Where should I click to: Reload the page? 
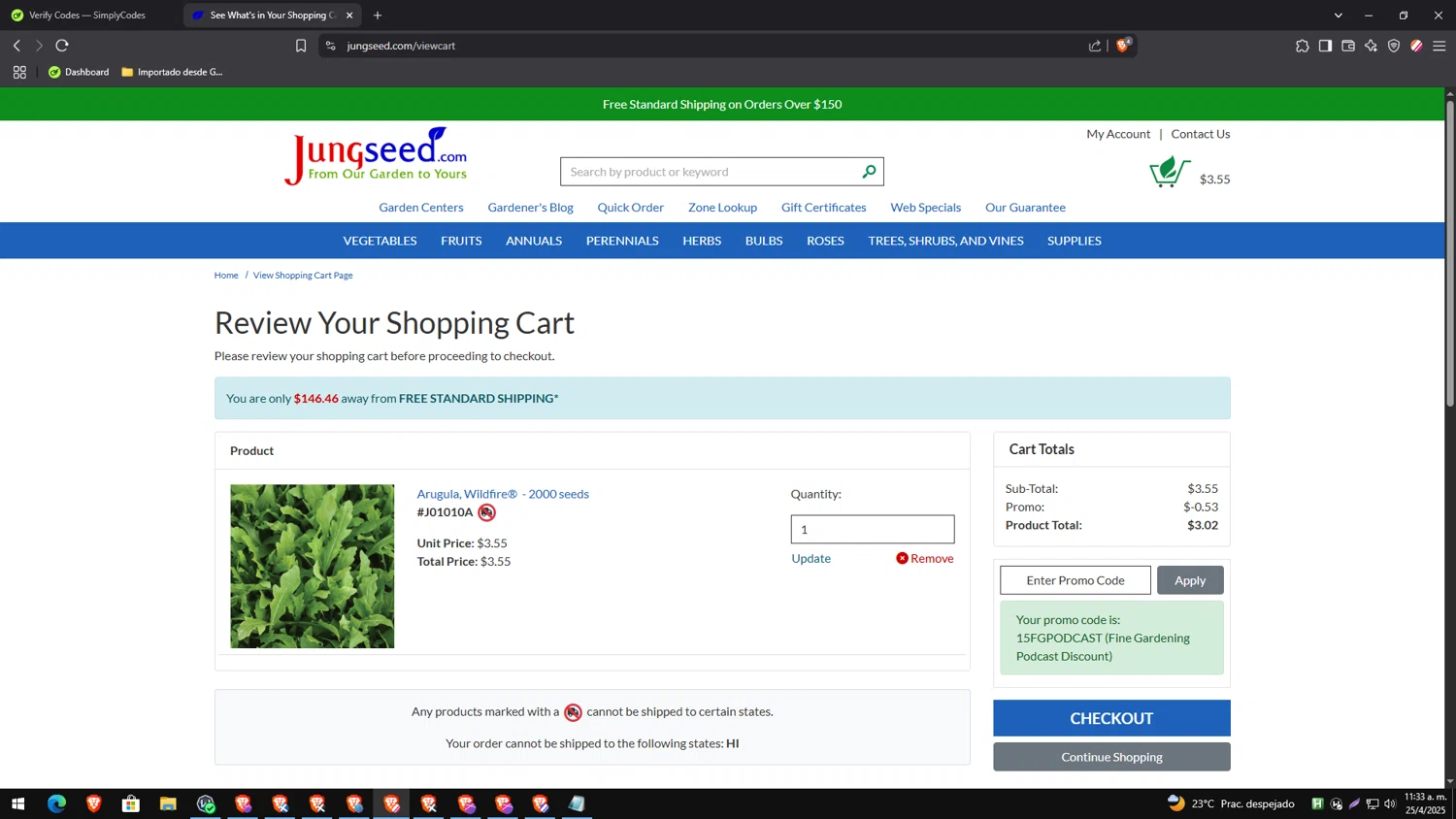62,46
